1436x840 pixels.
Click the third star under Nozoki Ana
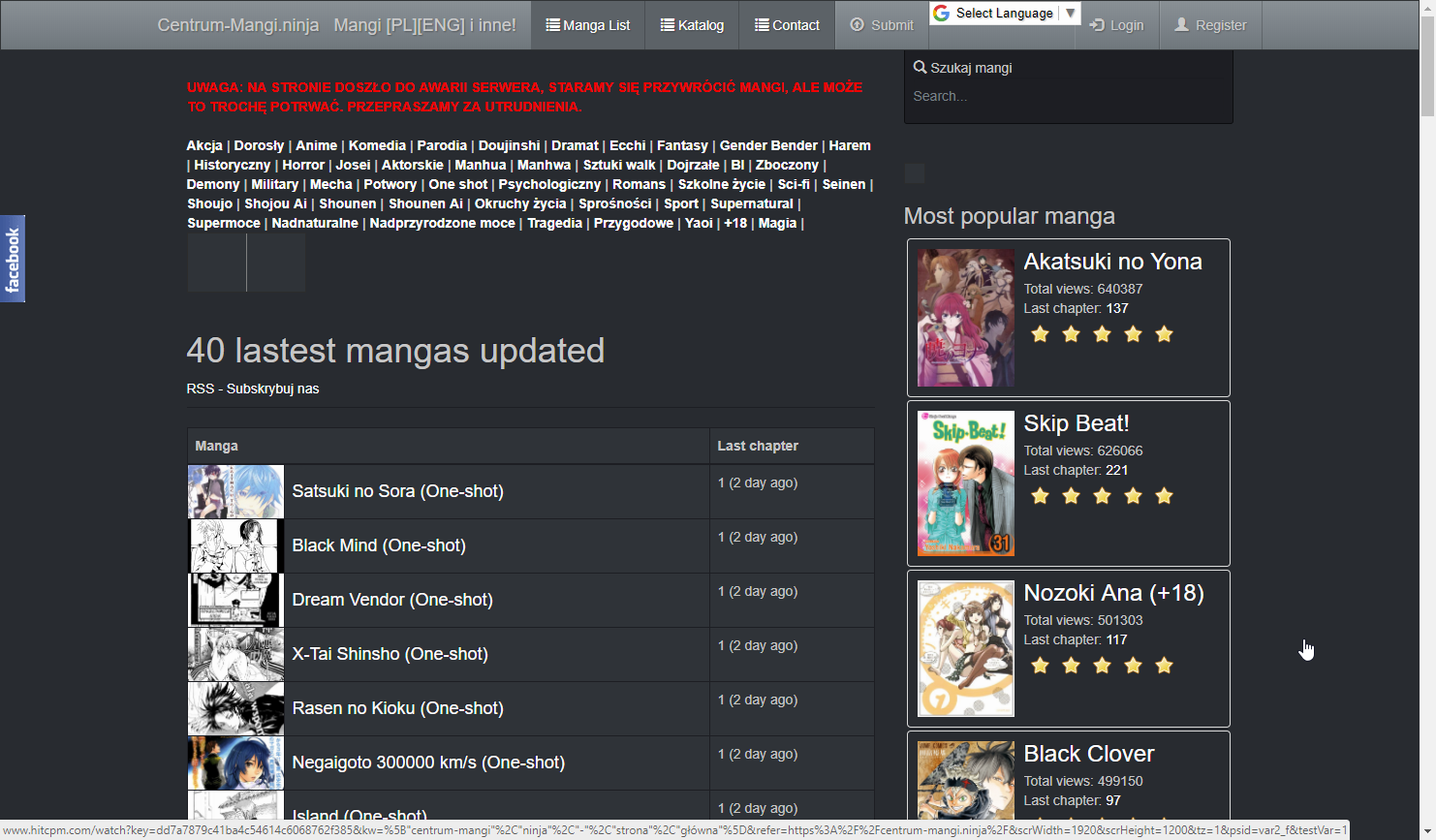1102,666
